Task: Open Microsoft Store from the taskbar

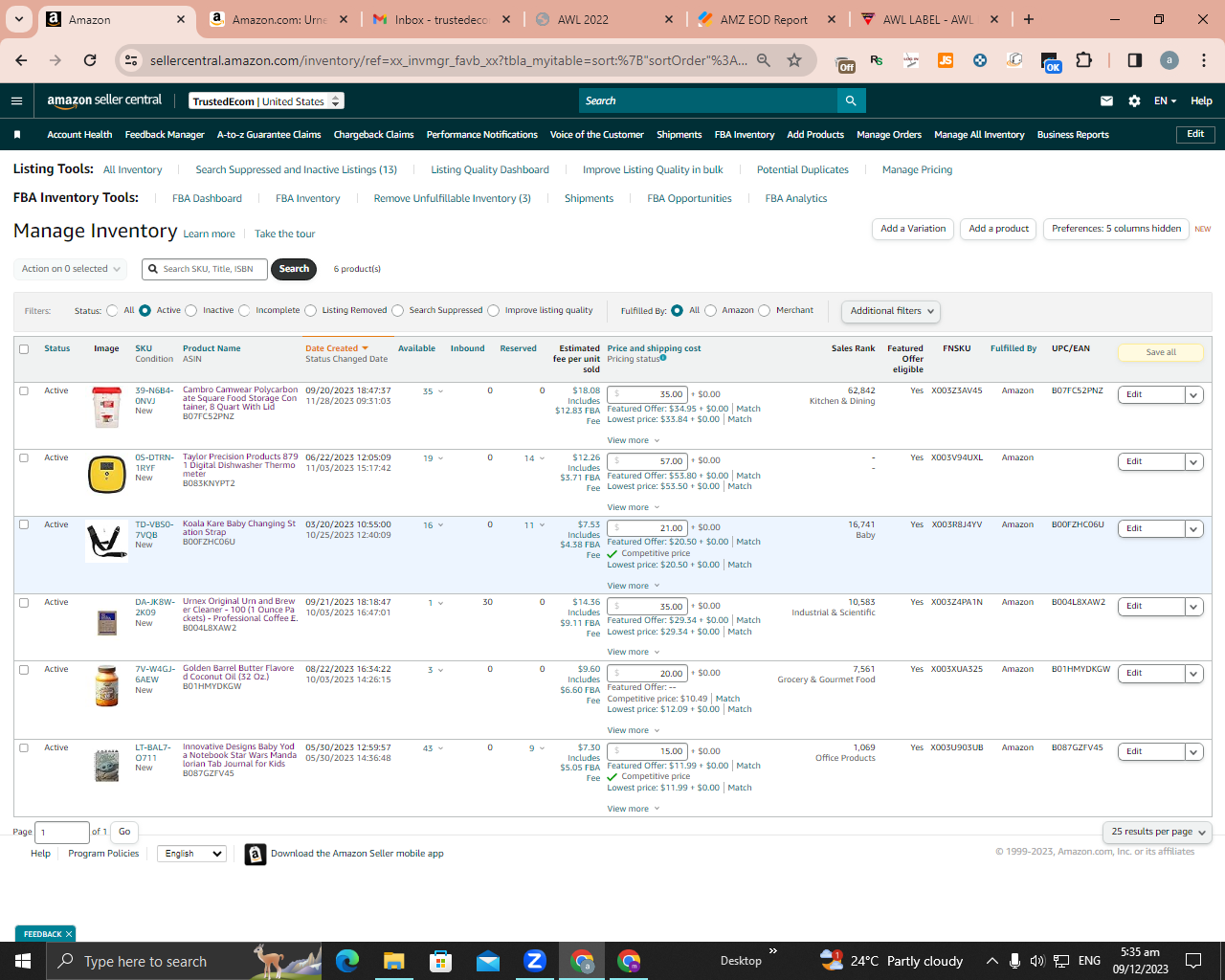Action: click(x=441, y=960)
